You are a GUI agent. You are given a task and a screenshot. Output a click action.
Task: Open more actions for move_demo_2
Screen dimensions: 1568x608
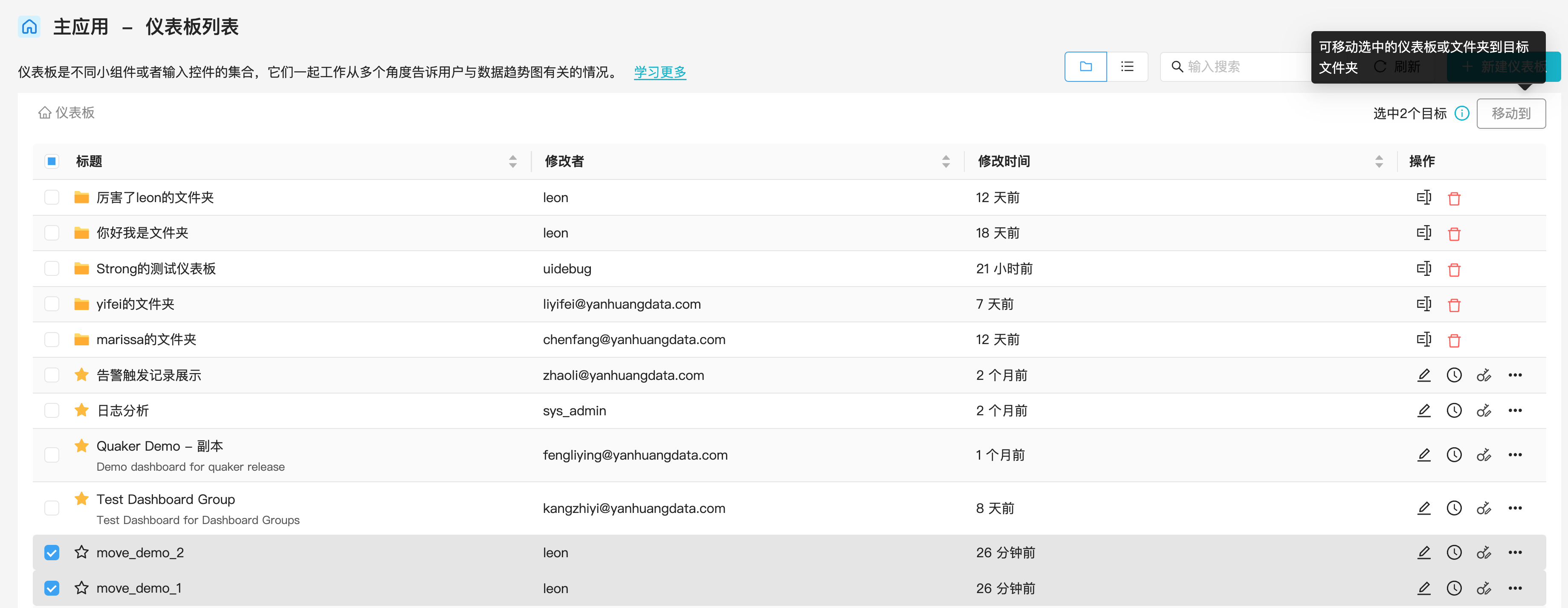[1515, 553]
